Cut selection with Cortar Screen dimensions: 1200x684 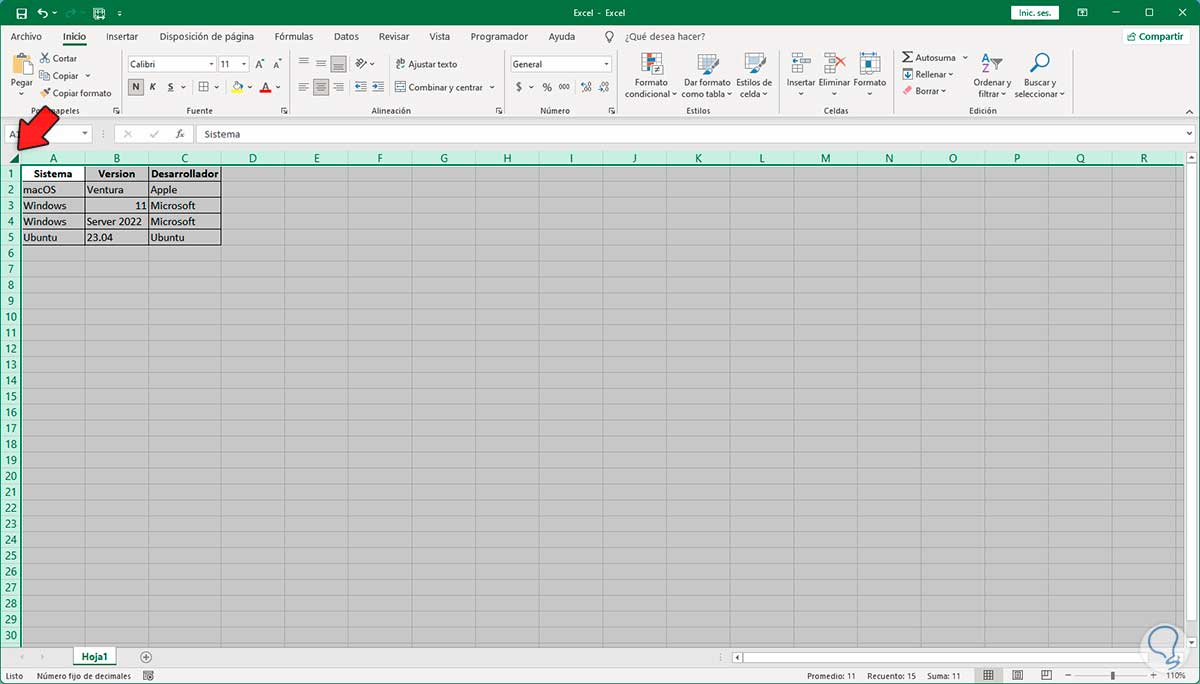pos(58,59)
